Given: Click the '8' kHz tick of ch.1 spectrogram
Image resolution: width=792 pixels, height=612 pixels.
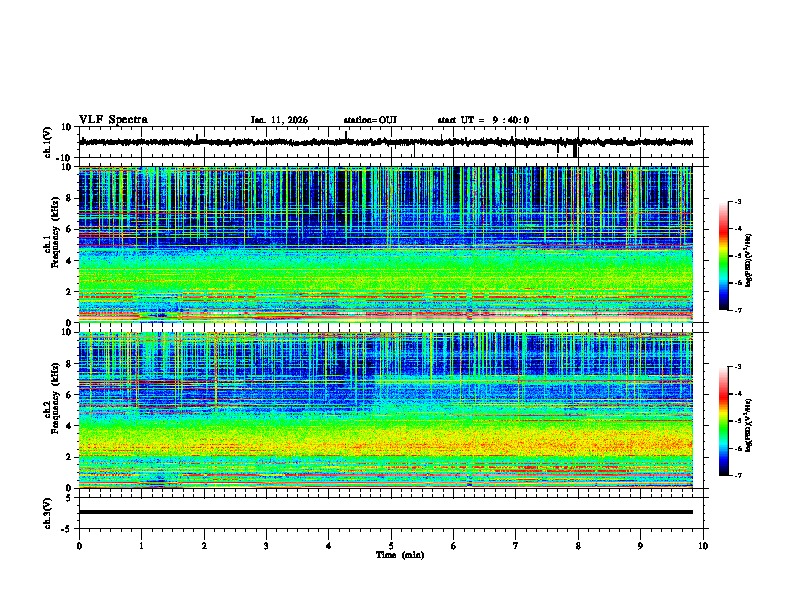Looking at the screenshot, I should click(x=70, y=198).
